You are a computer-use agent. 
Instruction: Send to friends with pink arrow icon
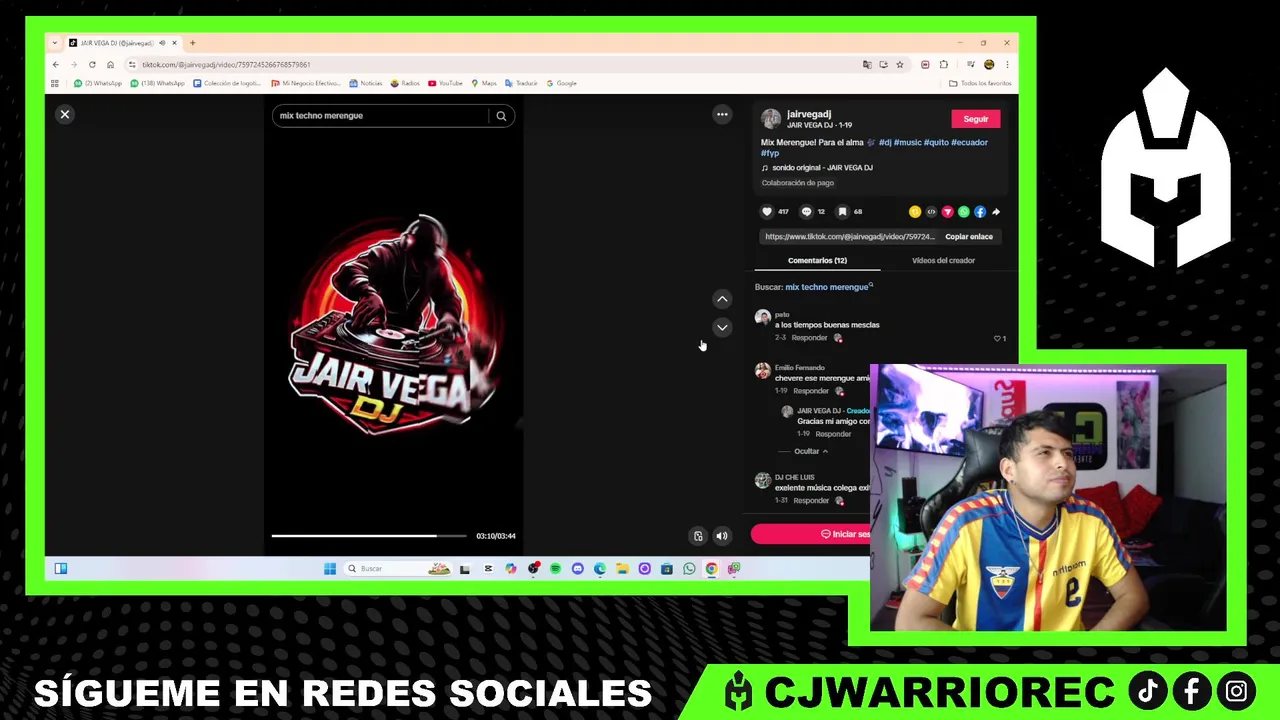pos(947,212)
